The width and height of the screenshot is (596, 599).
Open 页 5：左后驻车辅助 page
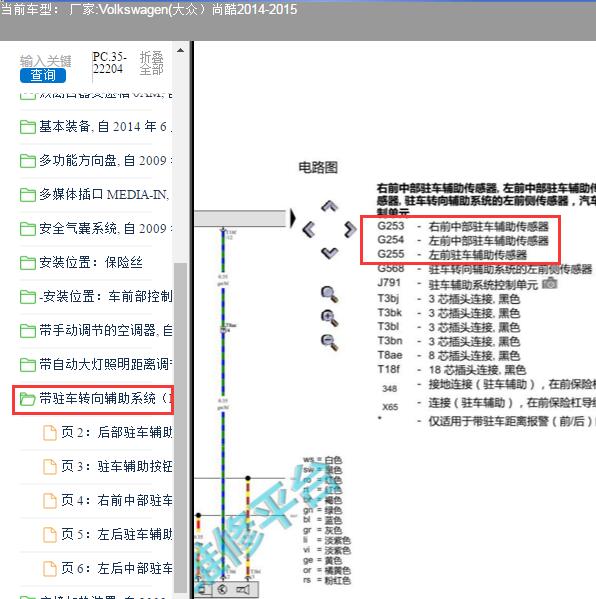[117, 535]
